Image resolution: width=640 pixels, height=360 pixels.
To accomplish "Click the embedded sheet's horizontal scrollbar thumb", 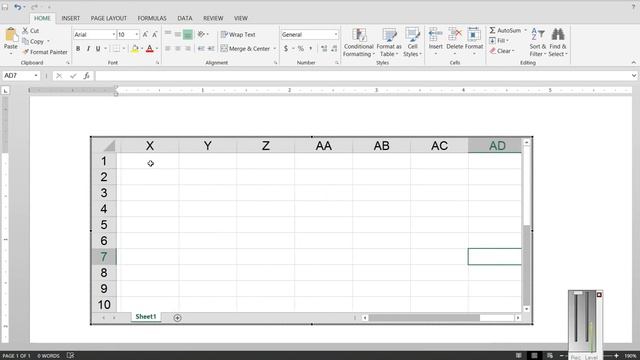I will coord(424,318).
